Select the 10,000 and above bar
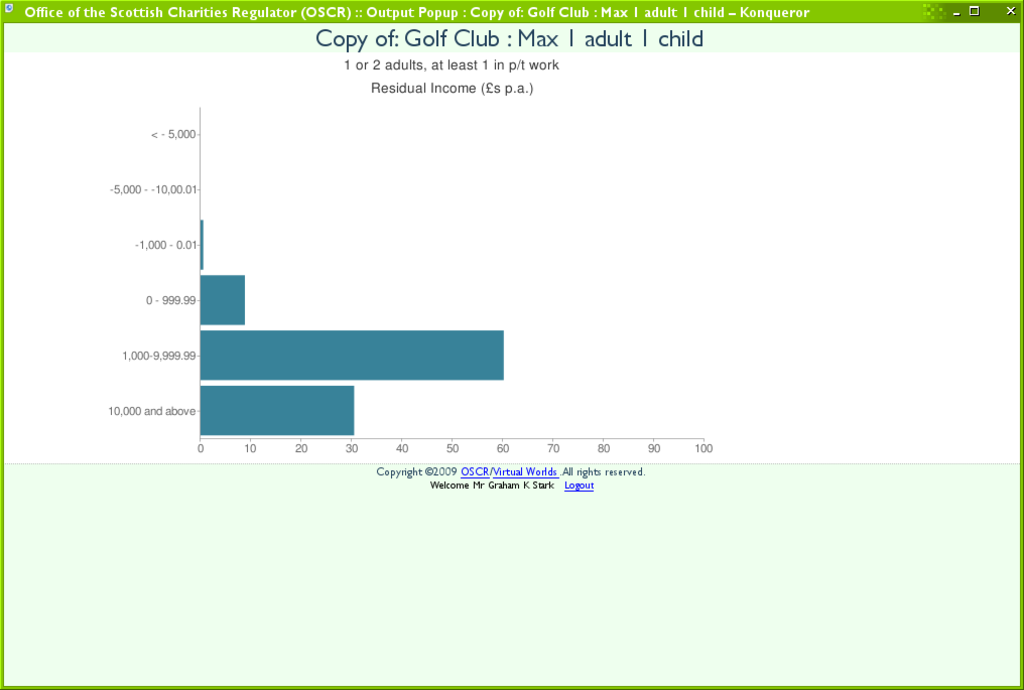 click(277, 410)
